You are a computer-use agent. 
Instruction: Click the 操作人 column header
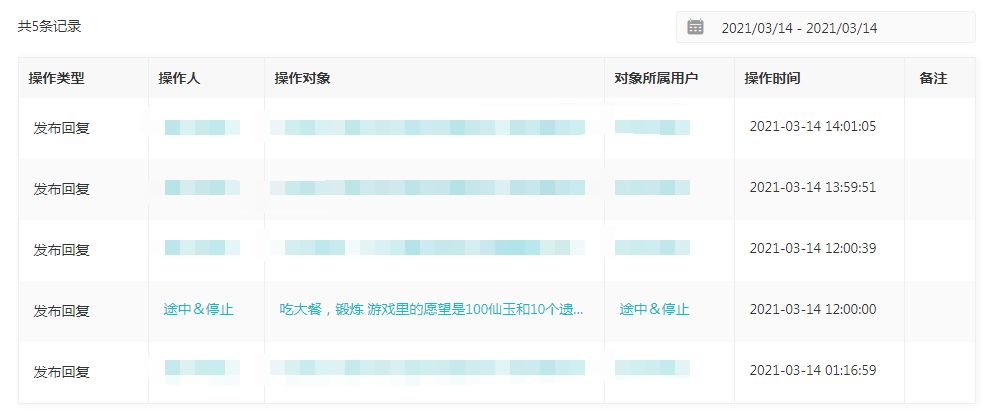179,78
